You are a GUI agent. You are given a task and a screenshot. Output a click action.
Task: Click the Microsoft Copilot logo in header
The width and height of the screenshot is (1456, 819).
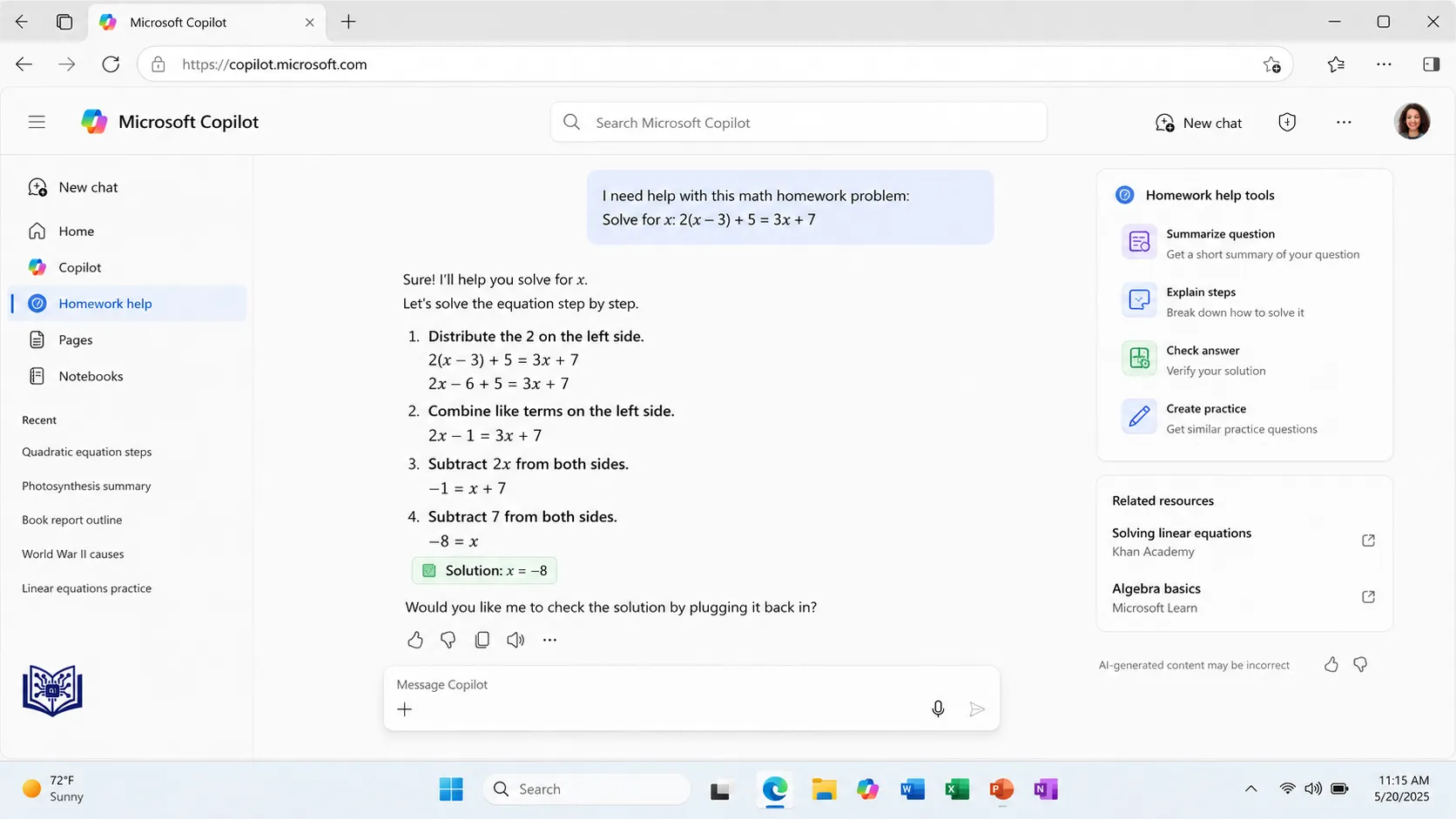click(94, 122)
